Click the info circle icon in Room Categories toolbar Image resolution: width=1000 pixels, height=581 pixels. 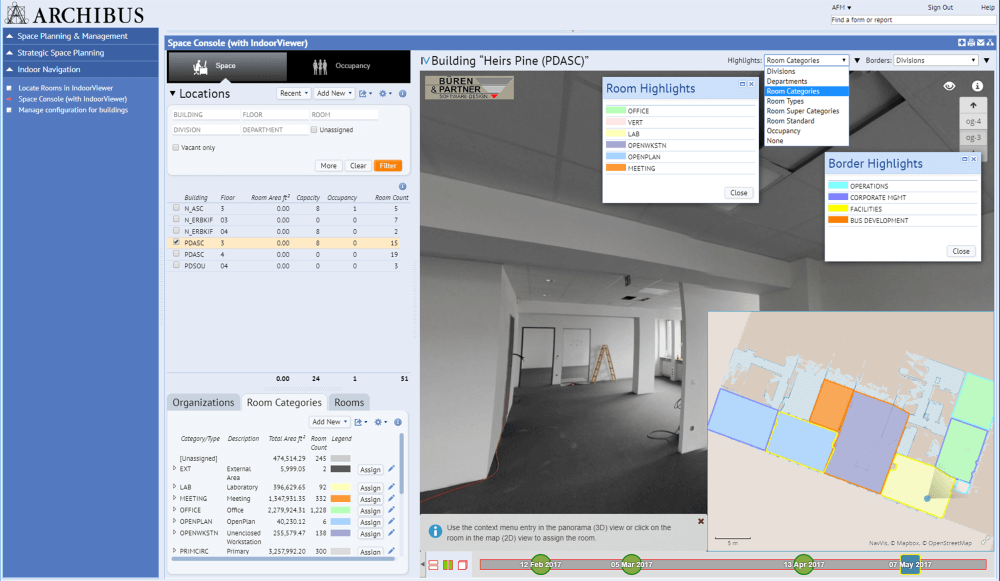(x=398, y=421)
